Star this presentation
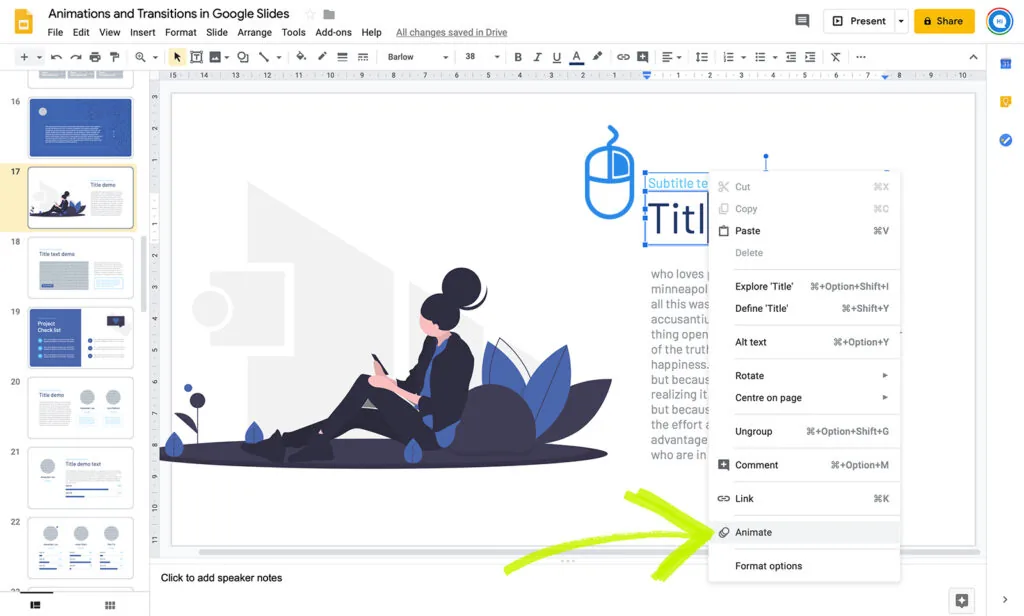The image size is (1024, 616). (x=310, y=14)
